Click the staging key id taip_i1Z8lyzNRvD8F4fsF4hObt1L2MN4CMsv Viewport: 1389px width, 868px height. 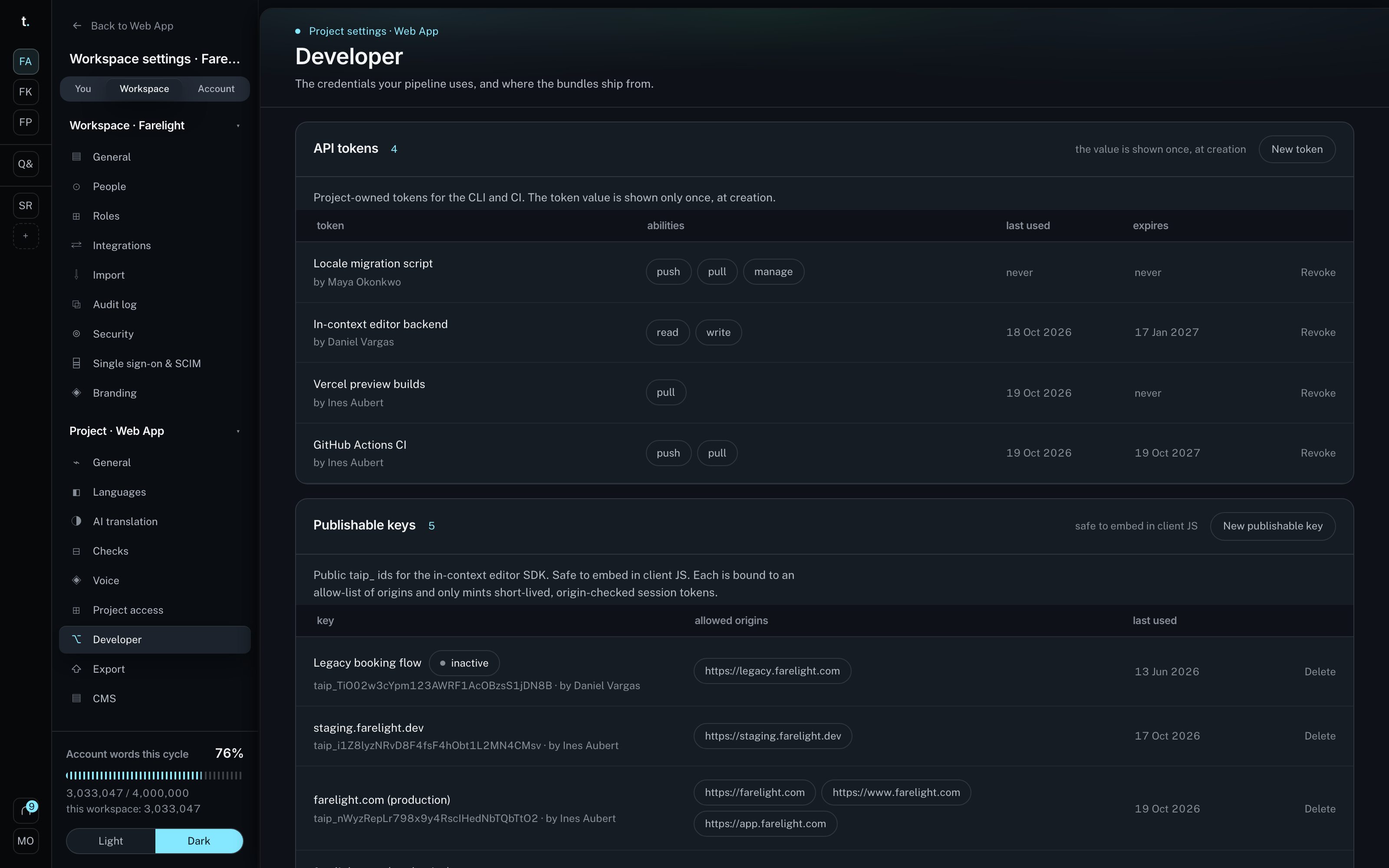click(x=427, y=746)
